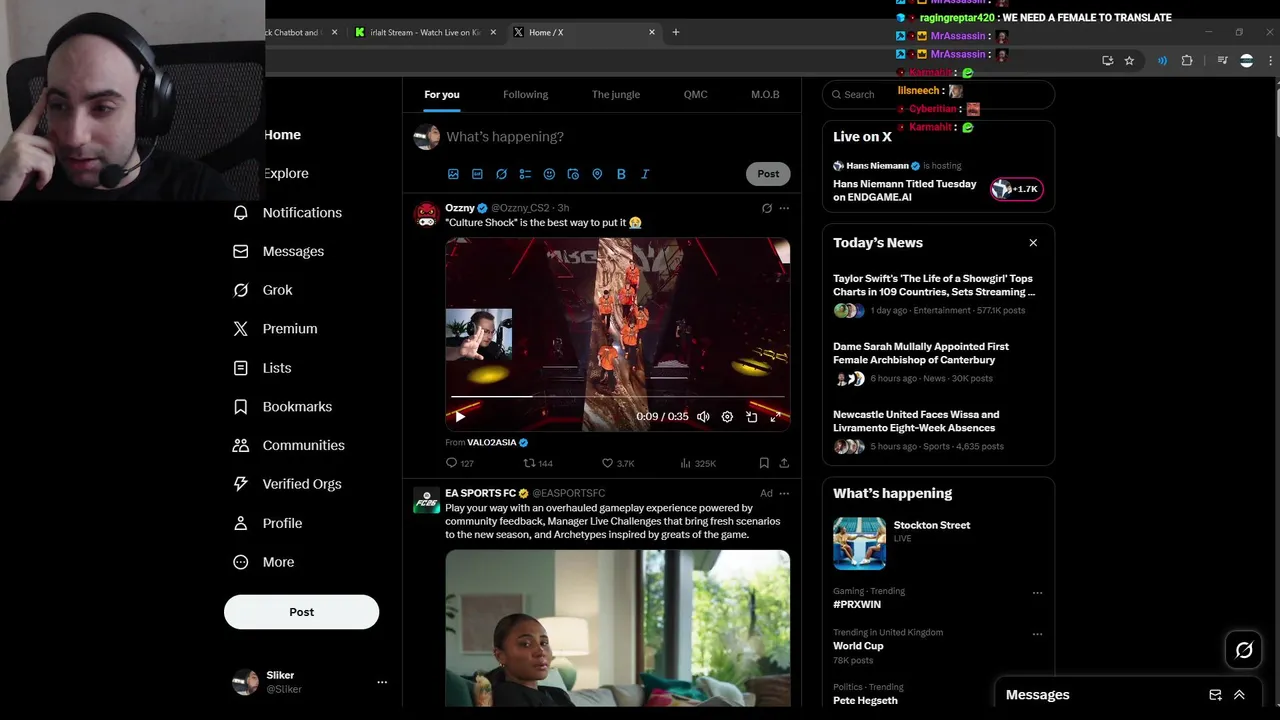Open Verified Orgs page

(287, 484)
